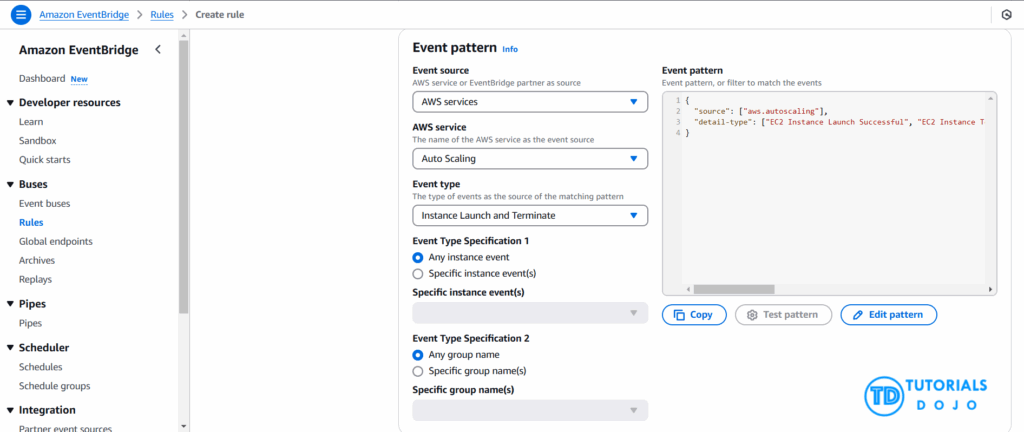Click the hexagon settings icon top right
The width and height of the screenshot is (1024, 432).
point(1006,15)
